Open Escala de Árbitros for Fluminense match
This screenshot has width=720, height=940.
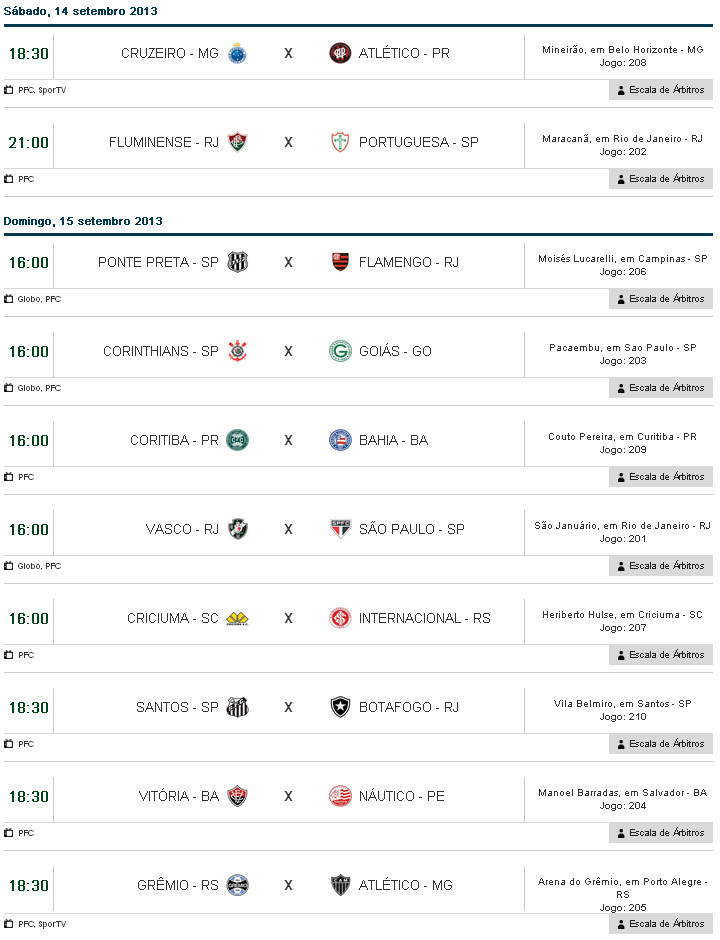[x=661, y=179]
